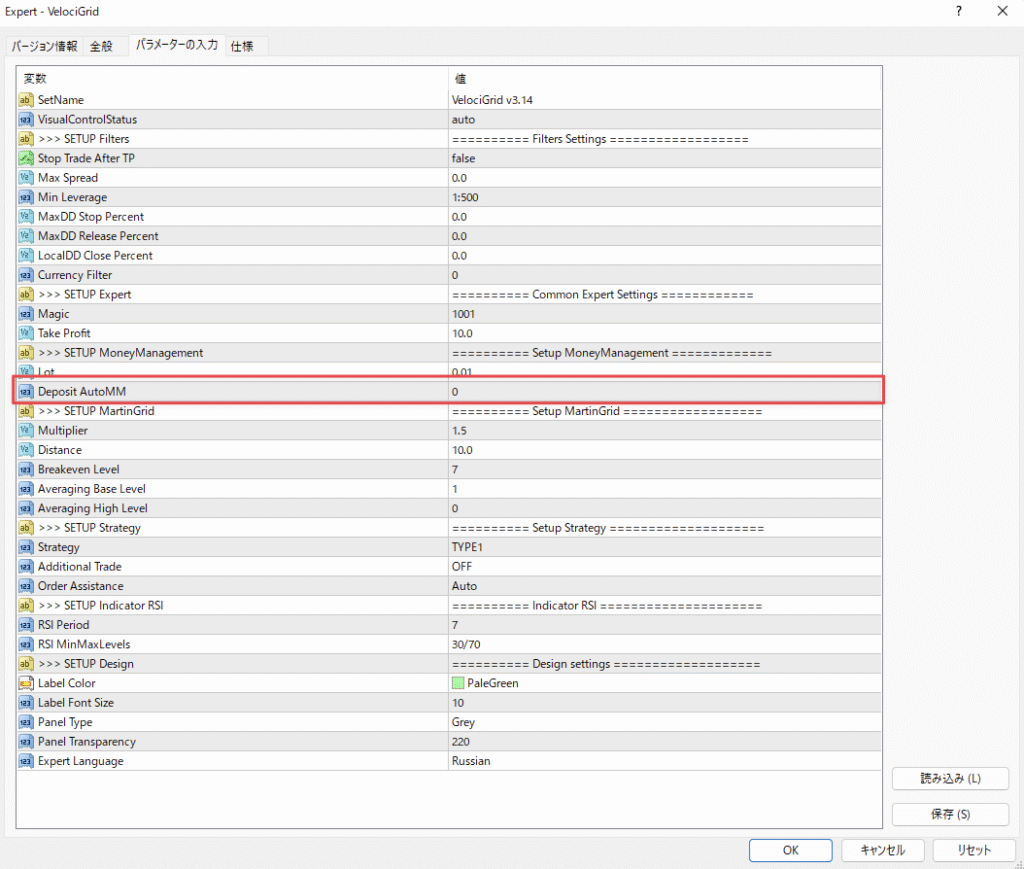Screen dimensions: 1024x869
Task: Select the パラメーターの入力 tab
Action: click(177, 44)
